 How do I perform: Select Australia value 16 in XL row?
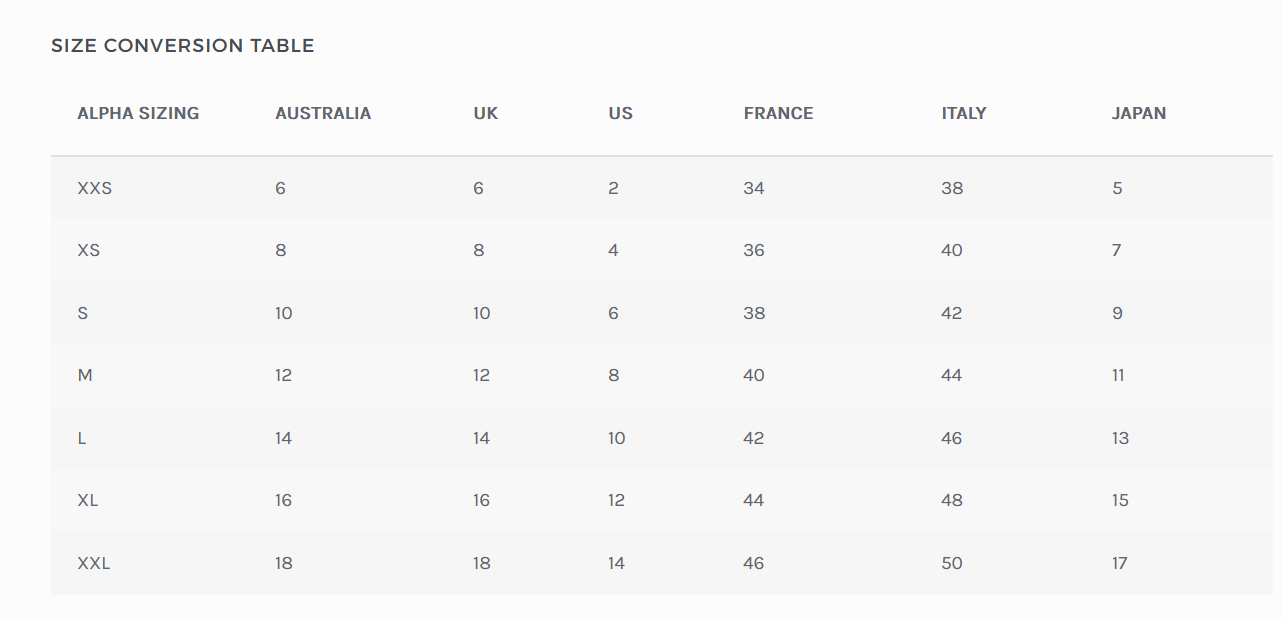pyautogui.click(x=284, y=500)
